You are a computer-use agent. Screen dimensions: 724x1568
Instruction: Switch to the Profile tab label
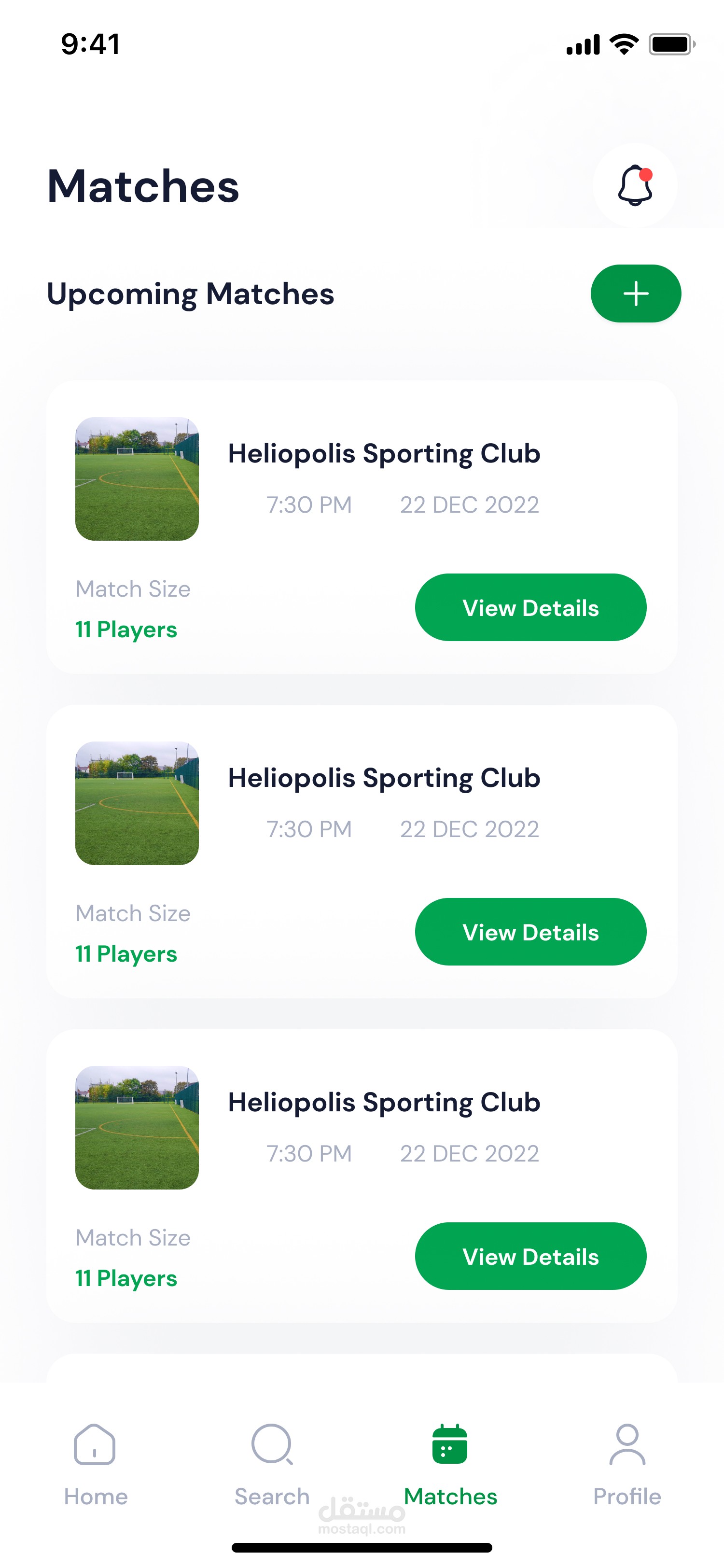click(627, 1496)
